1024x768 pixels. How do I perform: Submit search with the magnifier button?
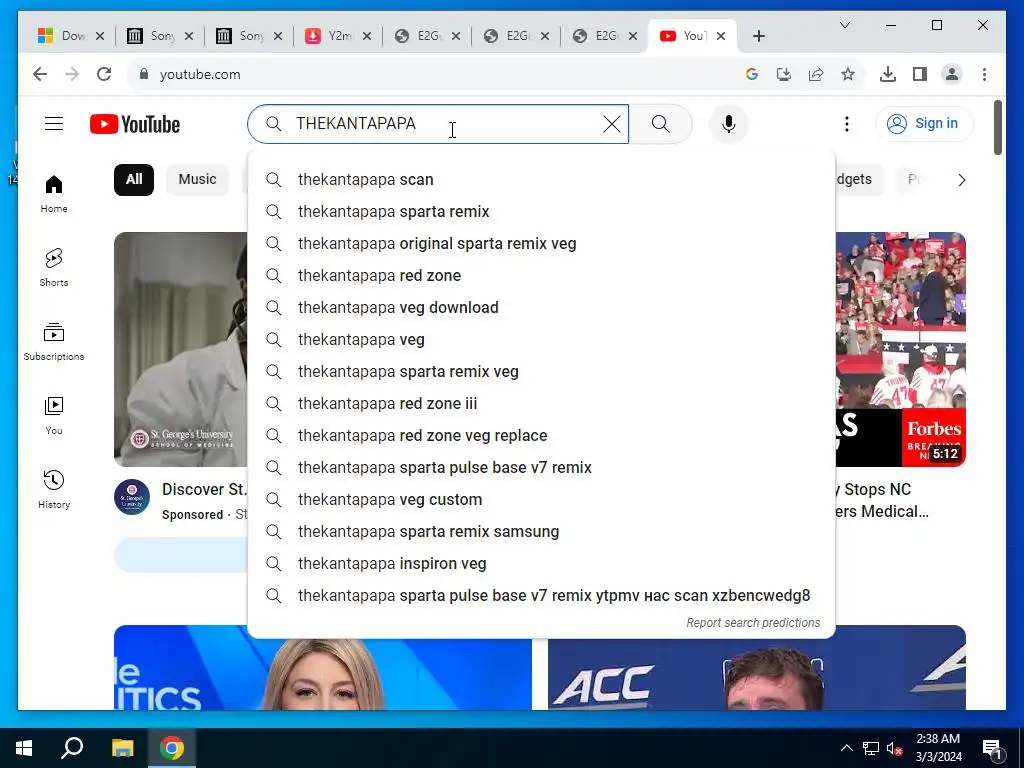pos(660,123)
